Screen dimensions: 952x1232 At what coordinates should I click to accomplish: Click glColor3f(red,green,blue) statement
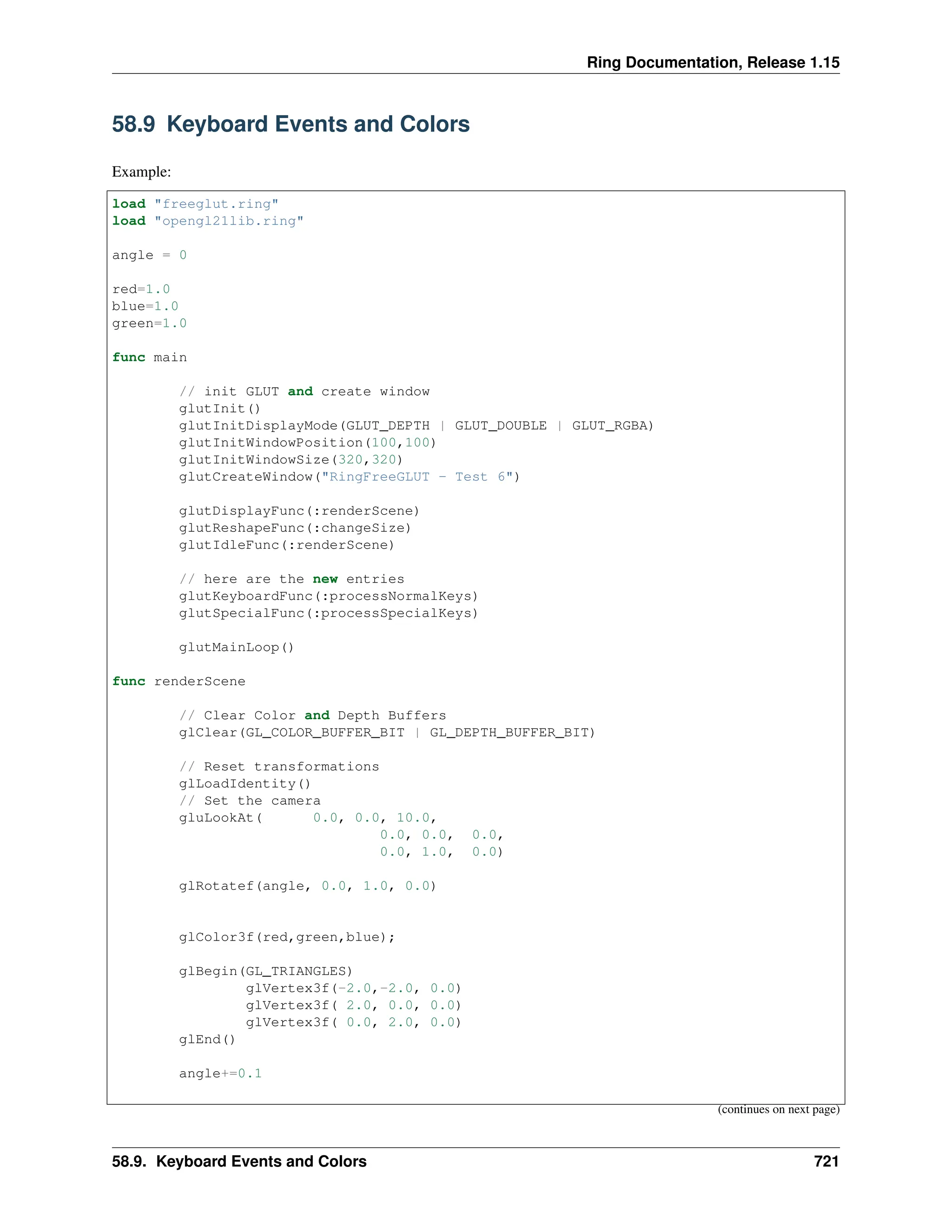286,937
